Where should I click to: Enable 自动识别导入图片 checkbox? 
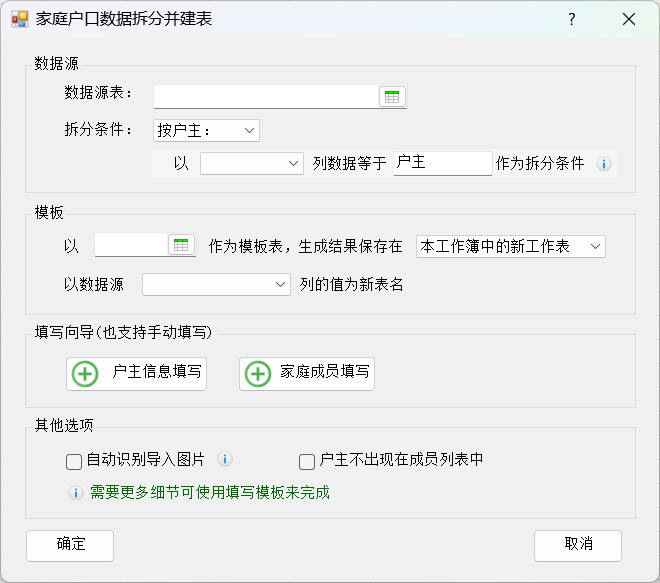point(74,461)
